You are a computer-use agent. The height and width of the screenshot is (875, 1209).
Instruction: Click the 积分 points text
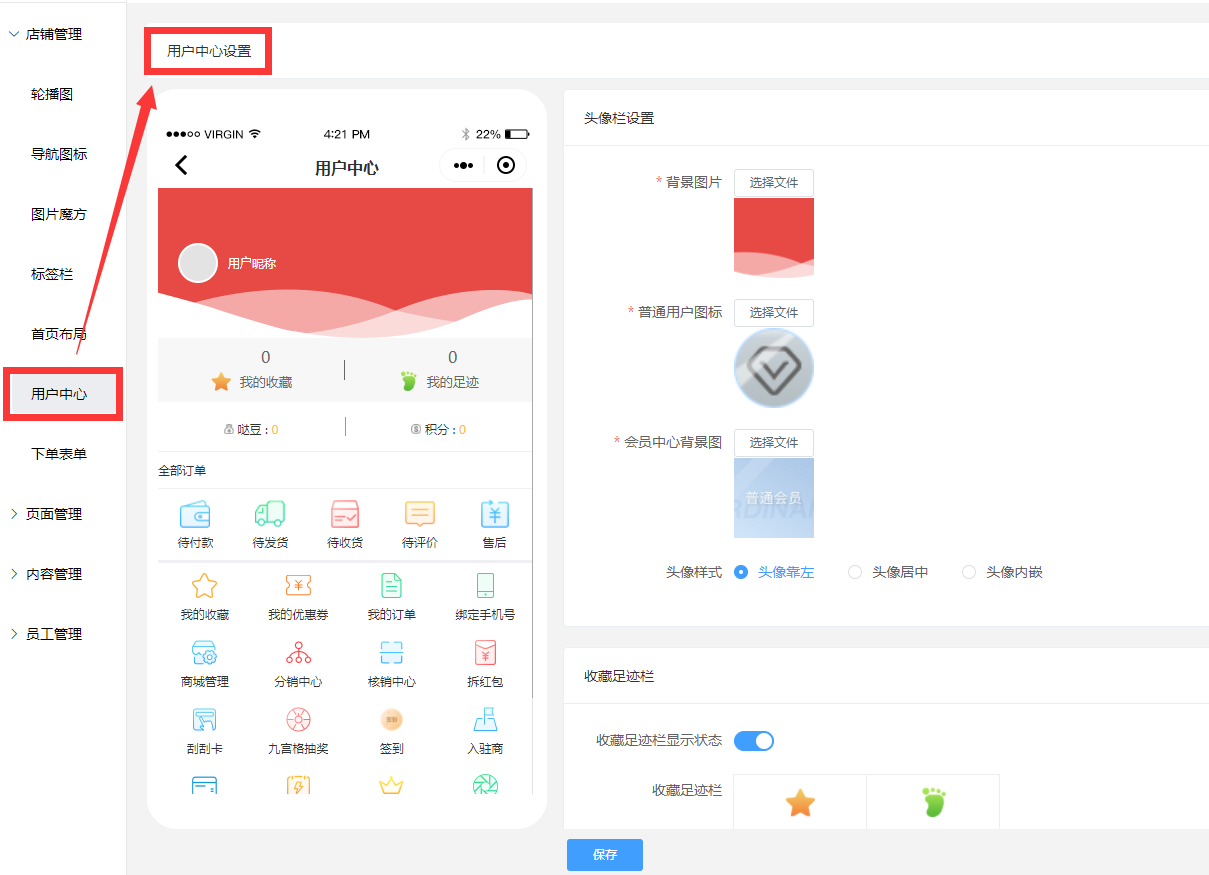438,429
